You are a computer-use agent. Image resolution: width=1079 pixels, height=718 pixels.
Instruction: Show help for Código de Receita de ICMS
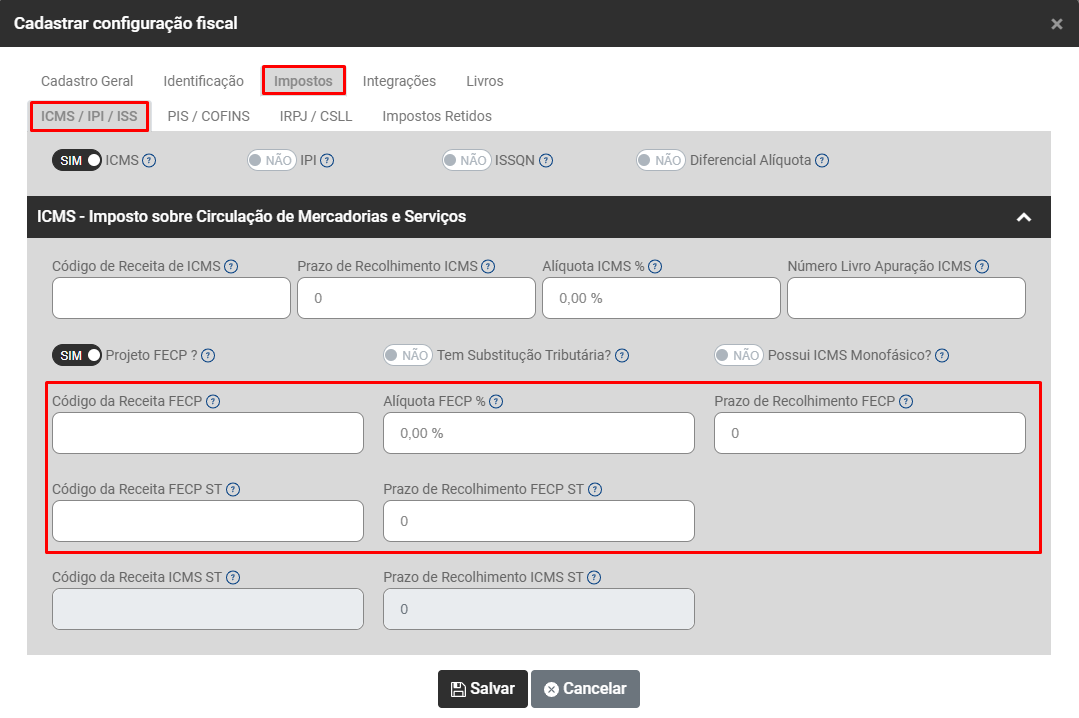click(231, 266)
